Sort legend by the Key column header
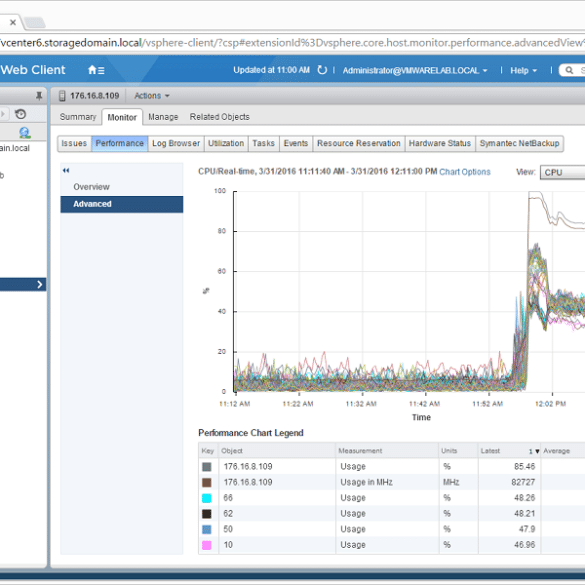Screen dimensions: 585x585 click(208, 451)
